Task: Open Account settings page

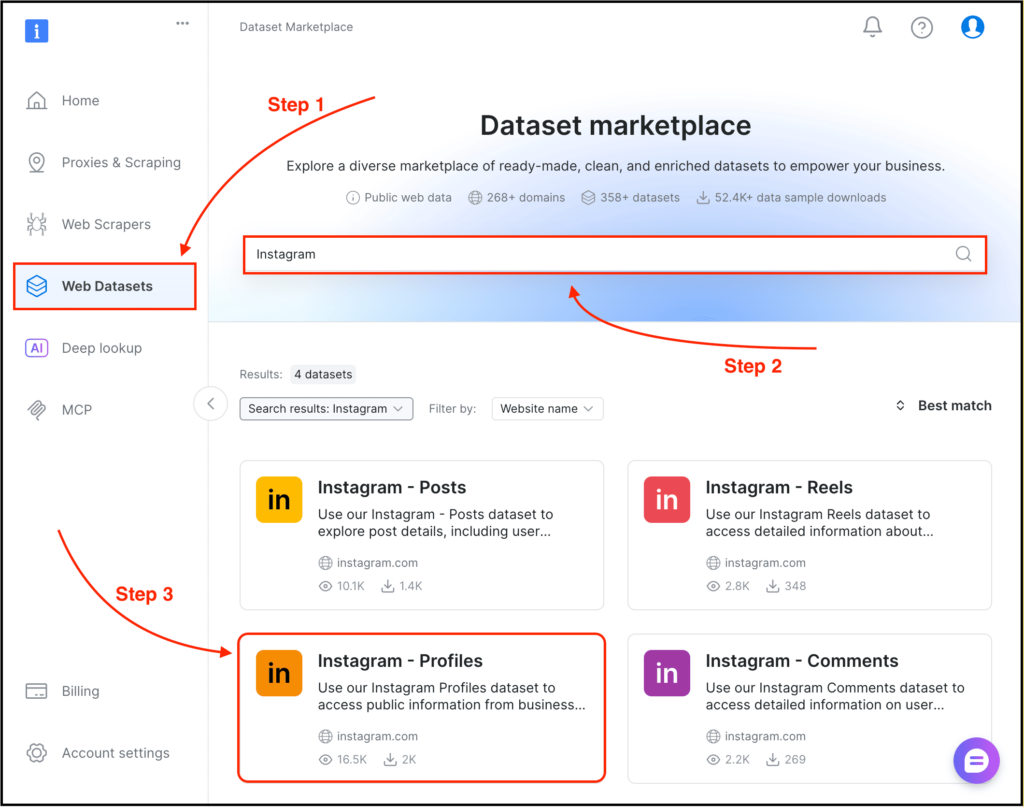Action: click(116, 753)
